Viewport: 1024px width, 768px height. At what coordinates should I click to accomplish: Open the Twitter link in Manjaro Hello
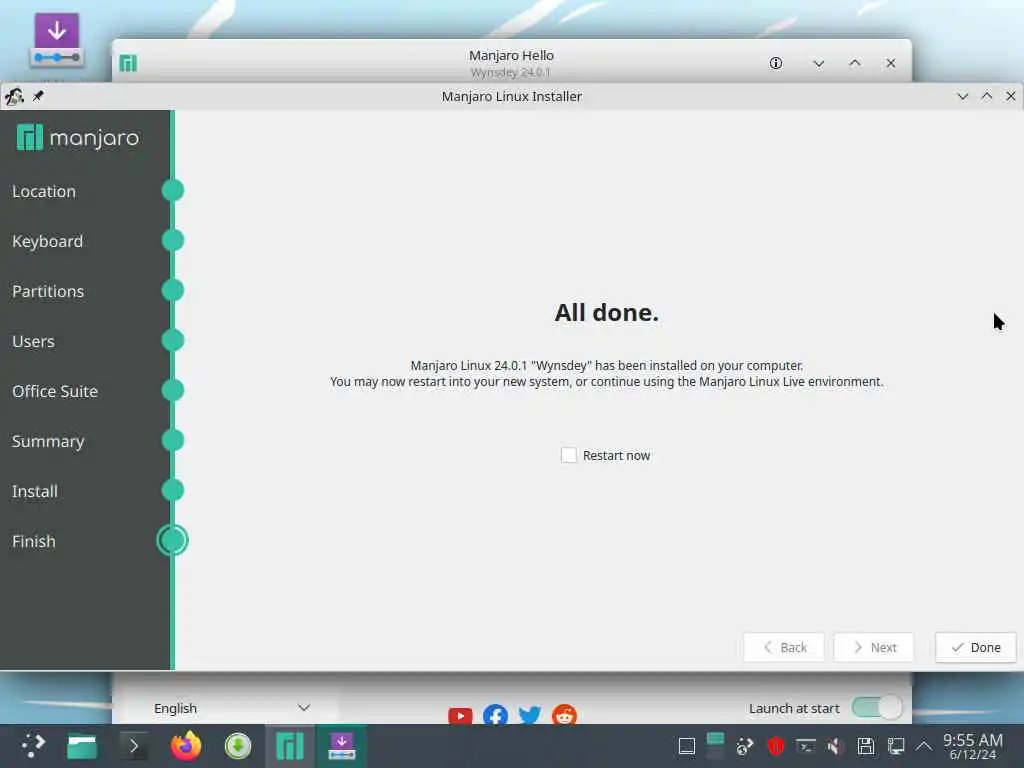530,716
